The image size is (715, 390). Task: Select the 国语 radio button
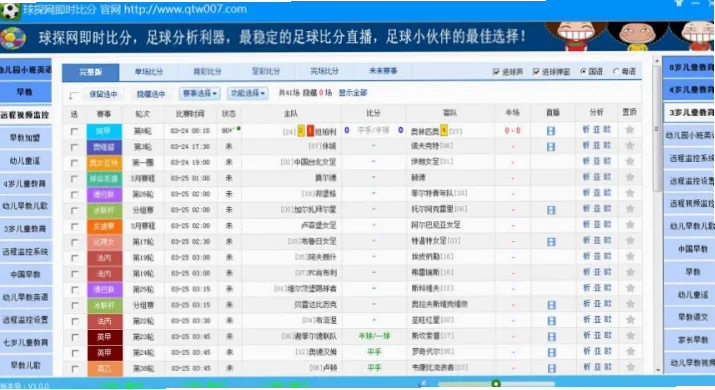point(583,72)
